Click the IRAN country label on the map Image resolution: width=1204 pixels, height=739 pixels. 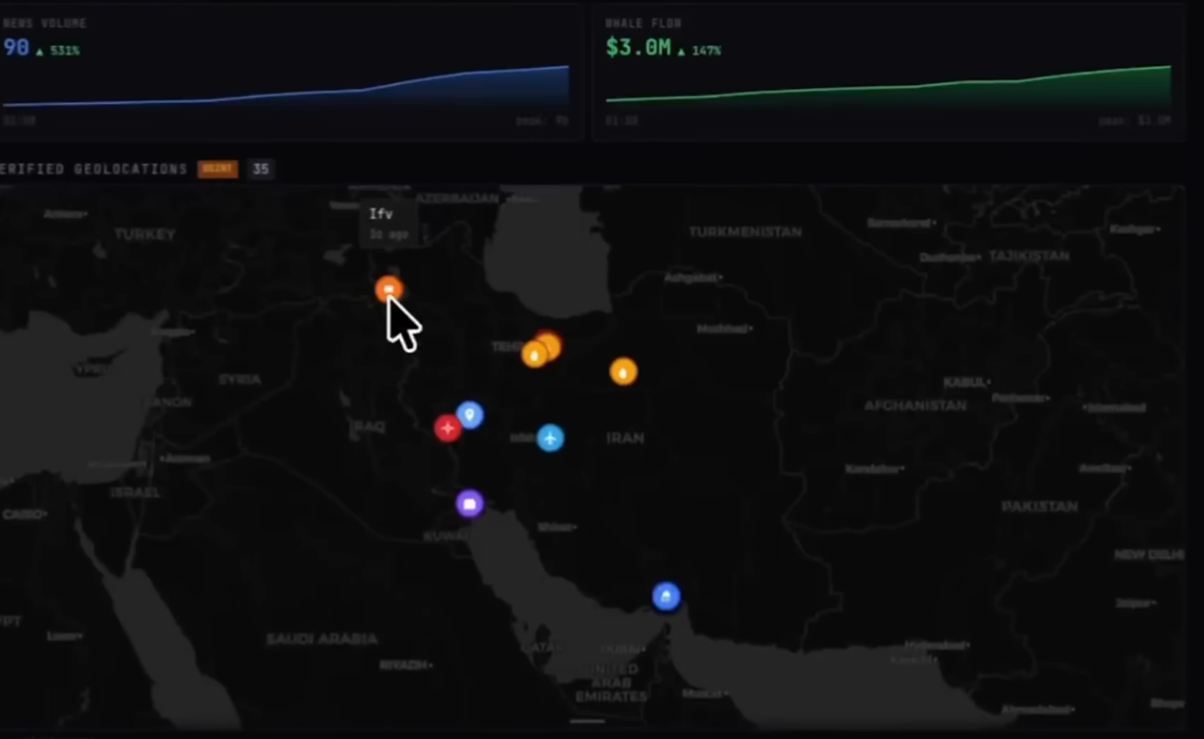click(x=625, y=438)
